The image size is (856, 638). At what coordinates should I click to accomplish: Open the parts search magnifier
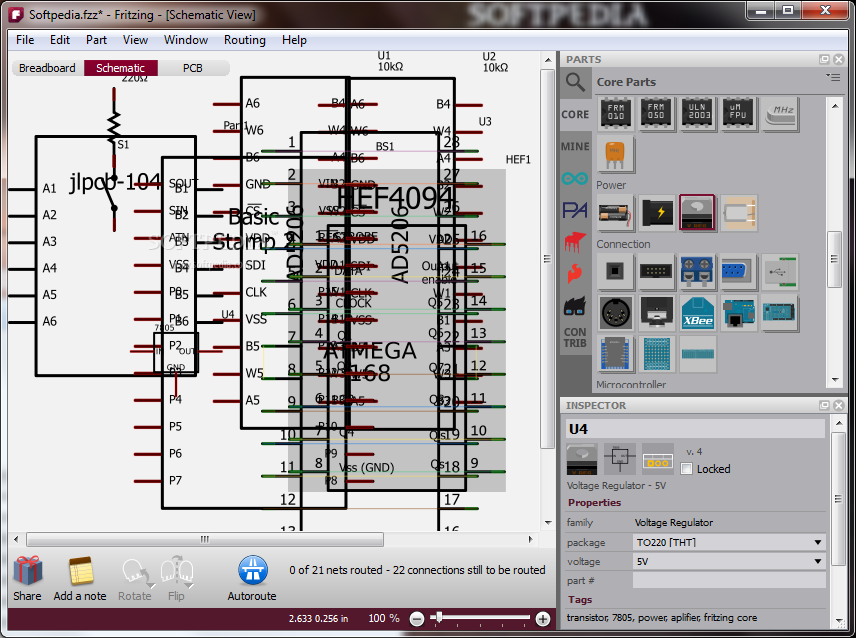[x=575, y=82]
